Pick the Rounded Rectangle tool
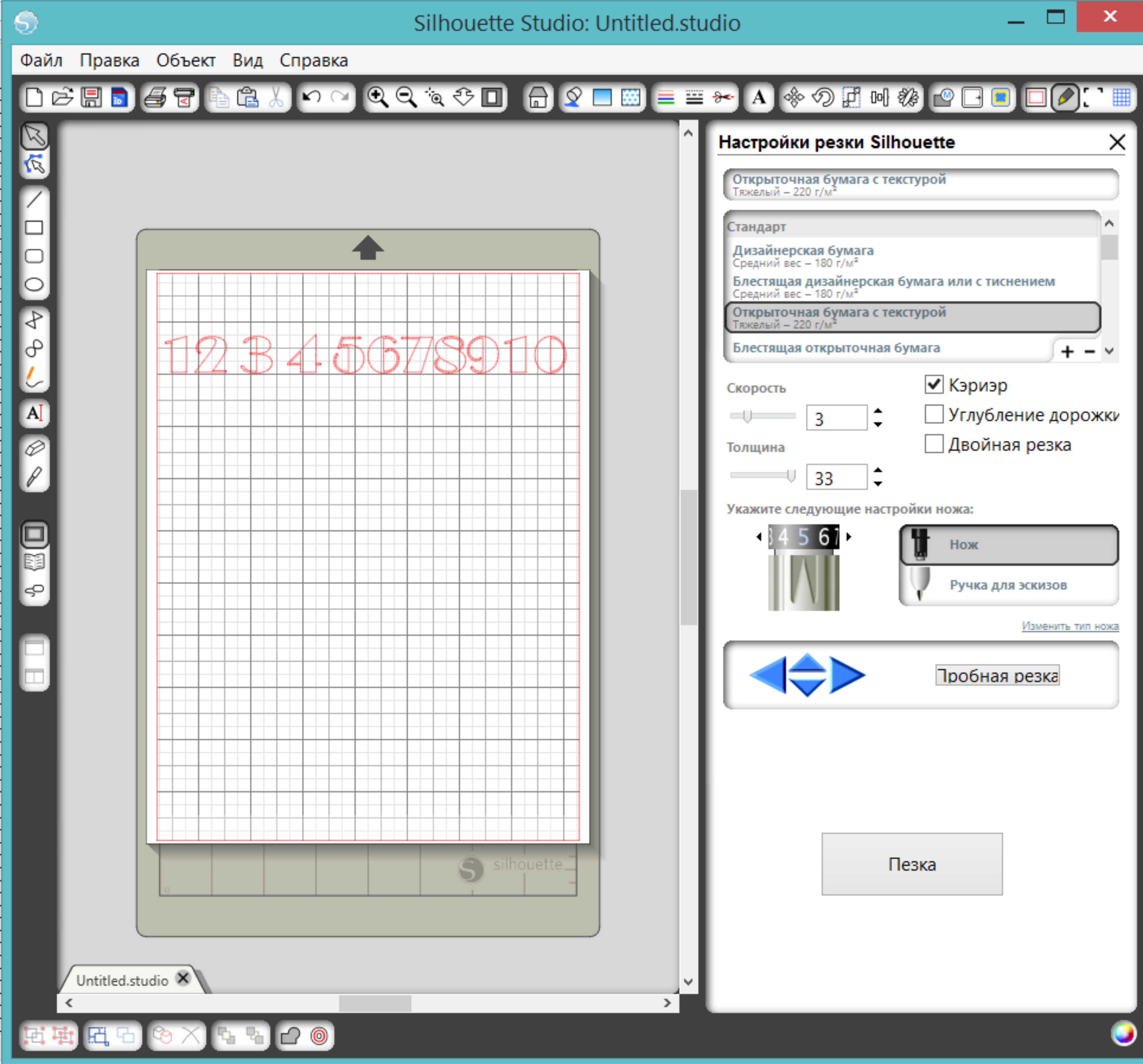The width and height of the screenshot is (1143, 1064). [x=34, y=256]
